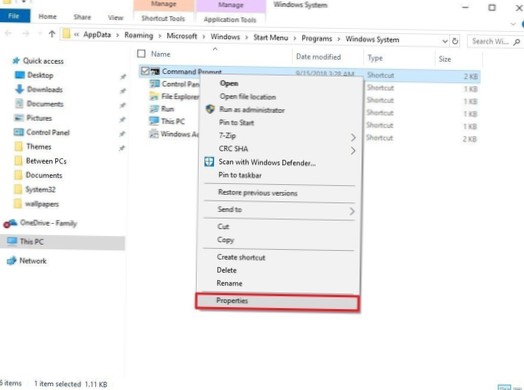Expand the chevron after Programs breadcrumb

pos(339,39)
